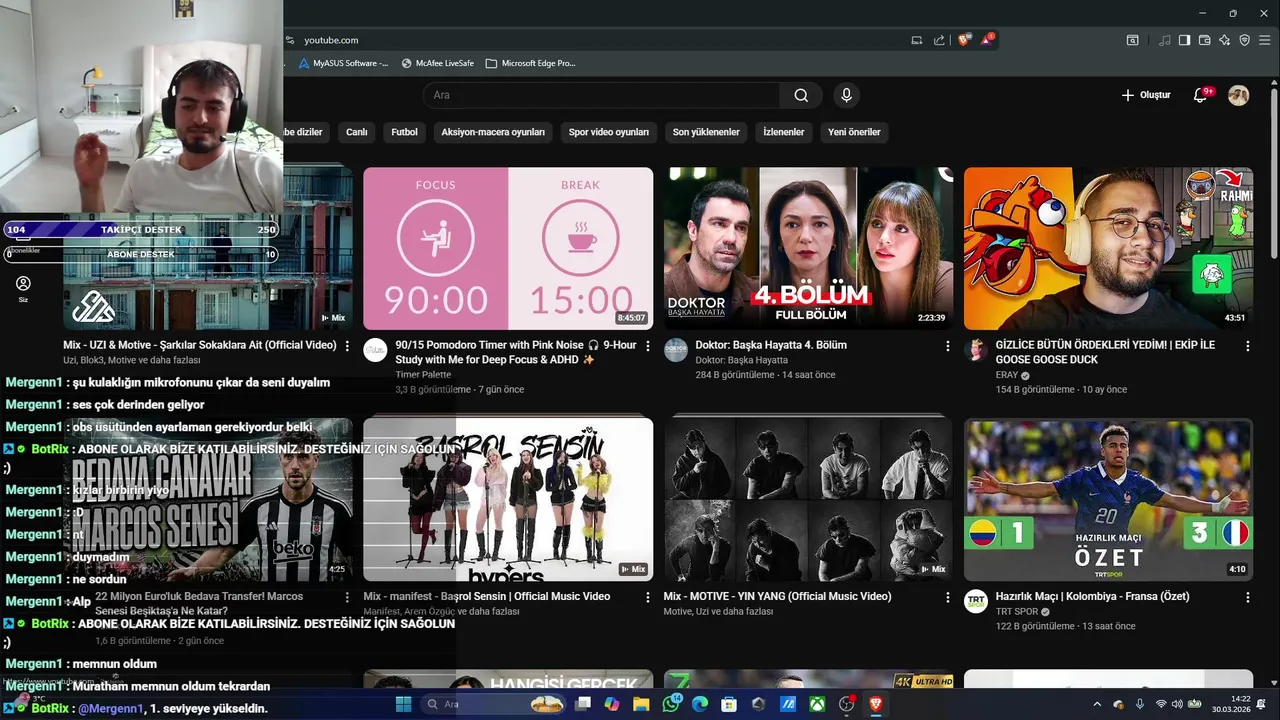Screen dimensions: 1280x720
Task: Open the Microsoft Edge Pro bookmarks folder
Action: point(530,63)
